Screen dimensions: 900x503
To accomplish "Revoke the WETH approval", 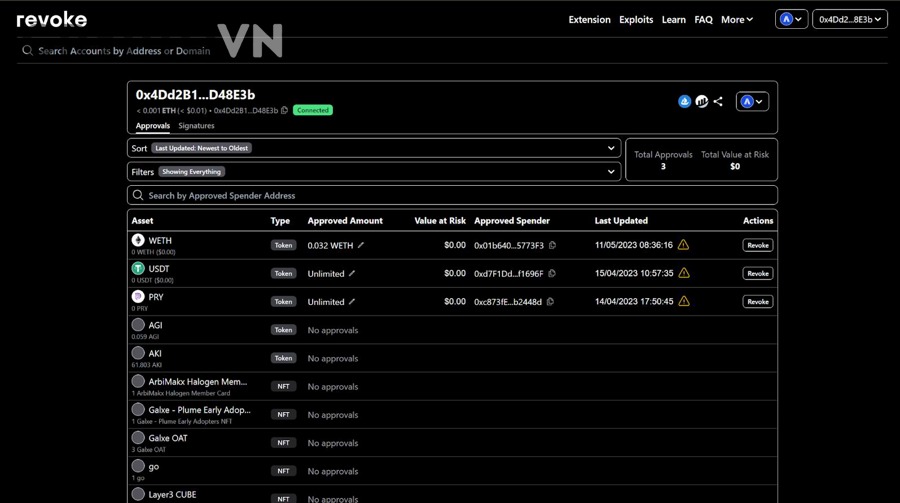I will (758, 245).
